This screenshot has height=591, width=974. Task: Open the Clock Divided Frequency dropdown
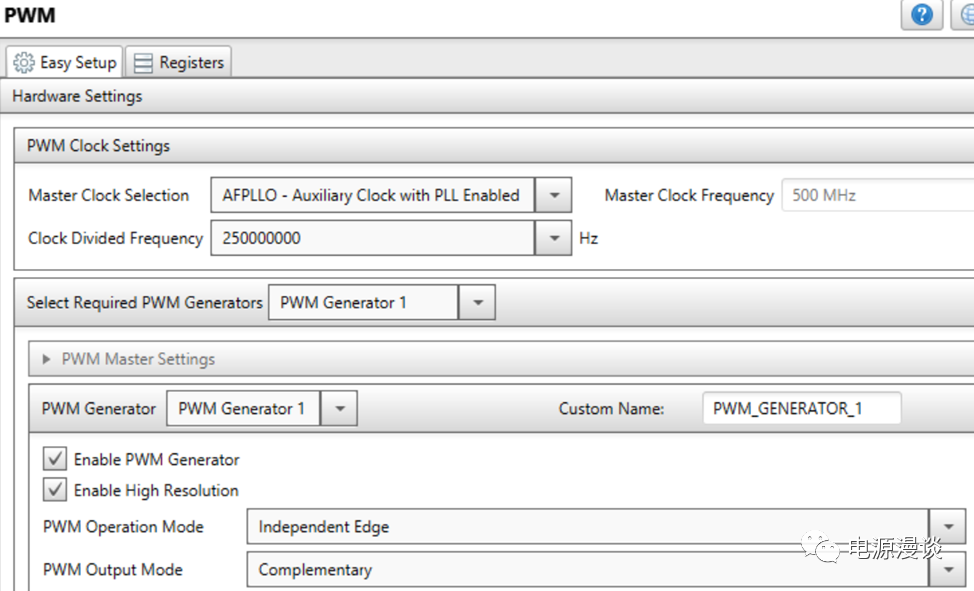pyautogui.click(x=553, y=239)
